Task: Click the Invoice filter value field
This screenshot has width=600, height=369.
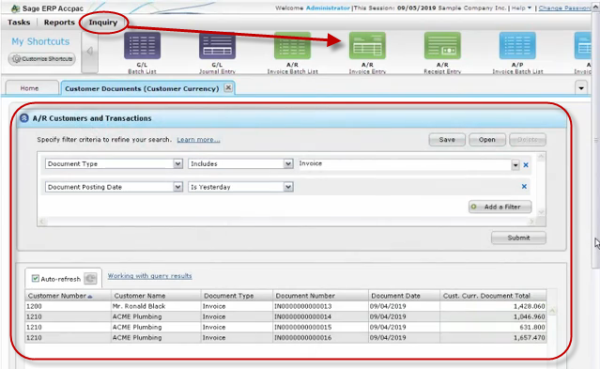Action: 404,164
